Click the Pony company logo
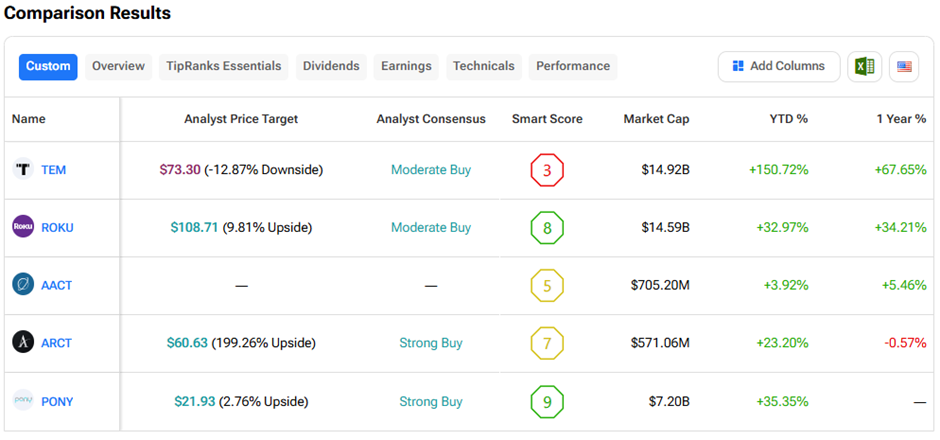 [23, 400]
